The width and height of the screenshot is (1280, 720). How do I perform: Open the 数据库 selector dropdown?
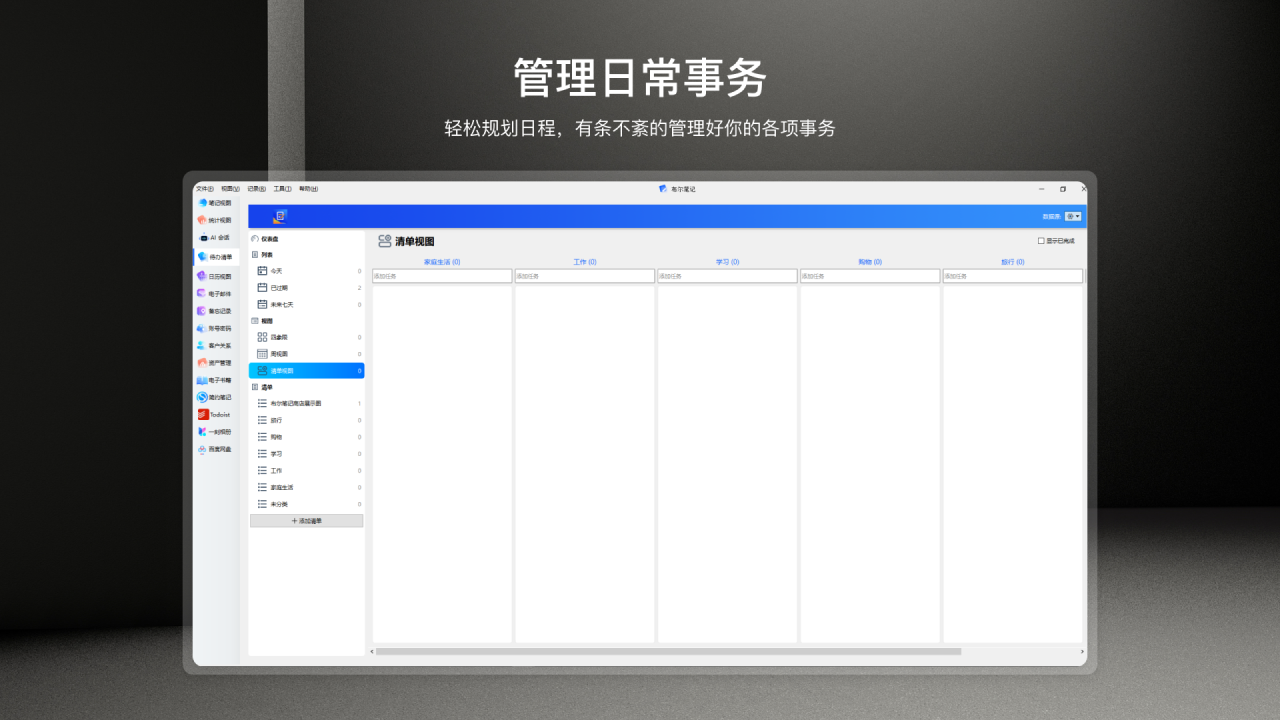pos(1071,215)
